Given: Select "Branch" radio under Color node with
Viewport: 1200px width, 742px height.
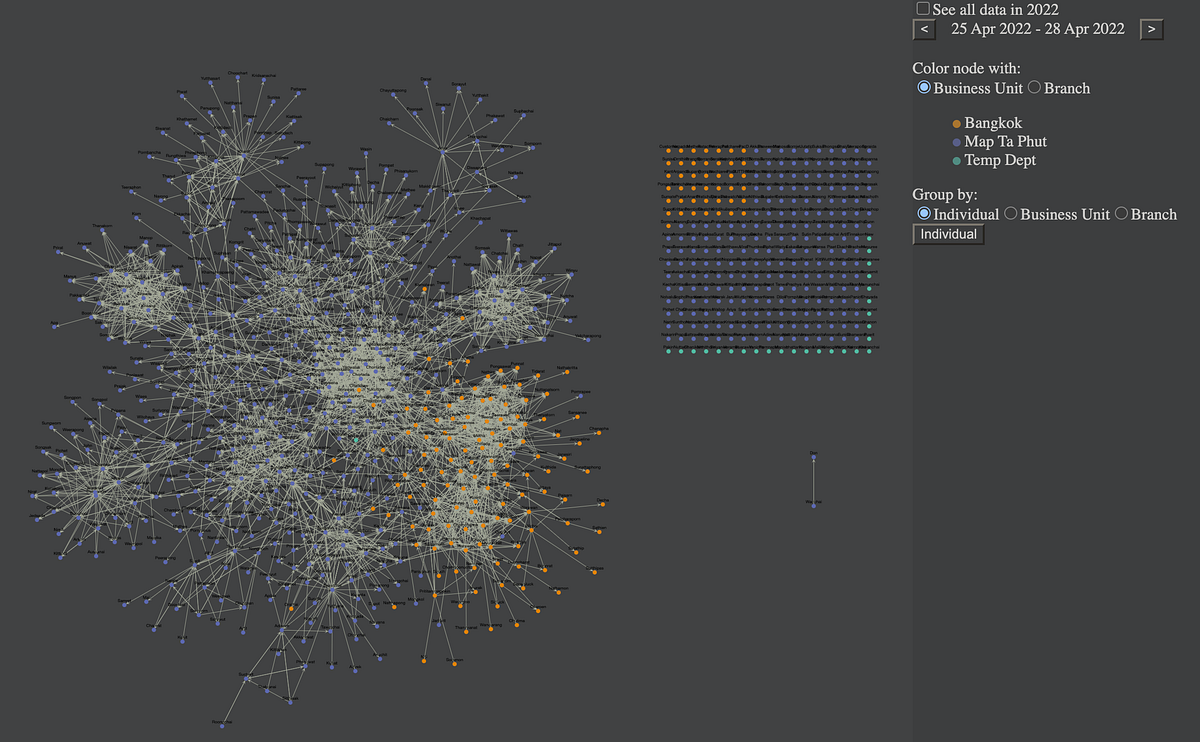Looking at the screenshot, I should [x=1034, y=87].
